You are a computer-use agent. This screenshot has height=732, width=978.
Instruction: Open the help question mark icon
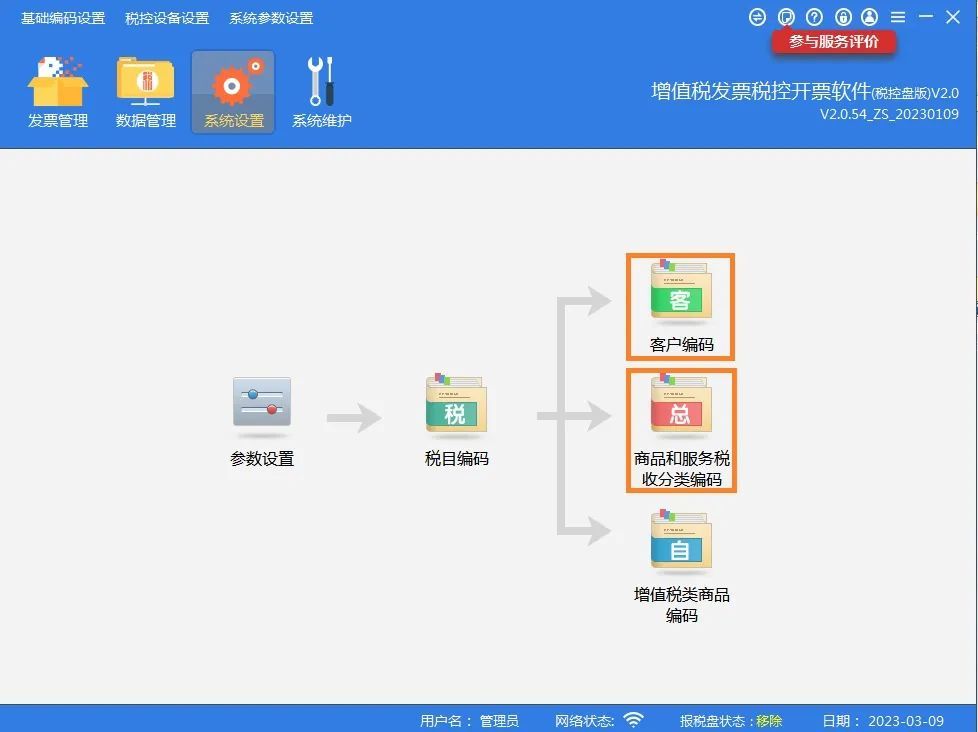[814, 17]
